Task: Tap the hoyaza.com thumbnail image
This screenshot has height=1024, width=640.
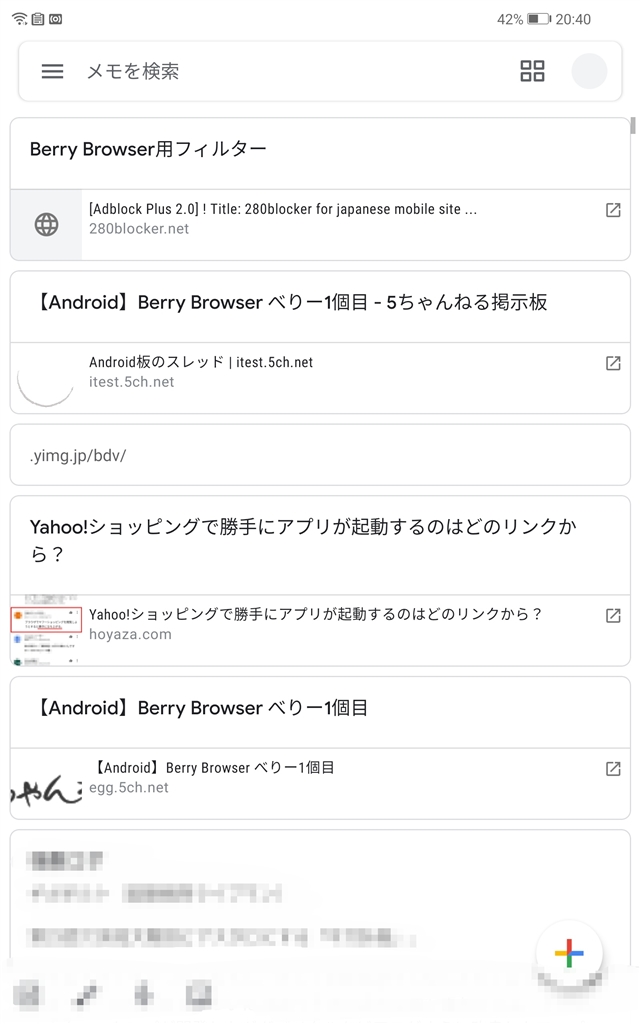Action: coord(46,632)
